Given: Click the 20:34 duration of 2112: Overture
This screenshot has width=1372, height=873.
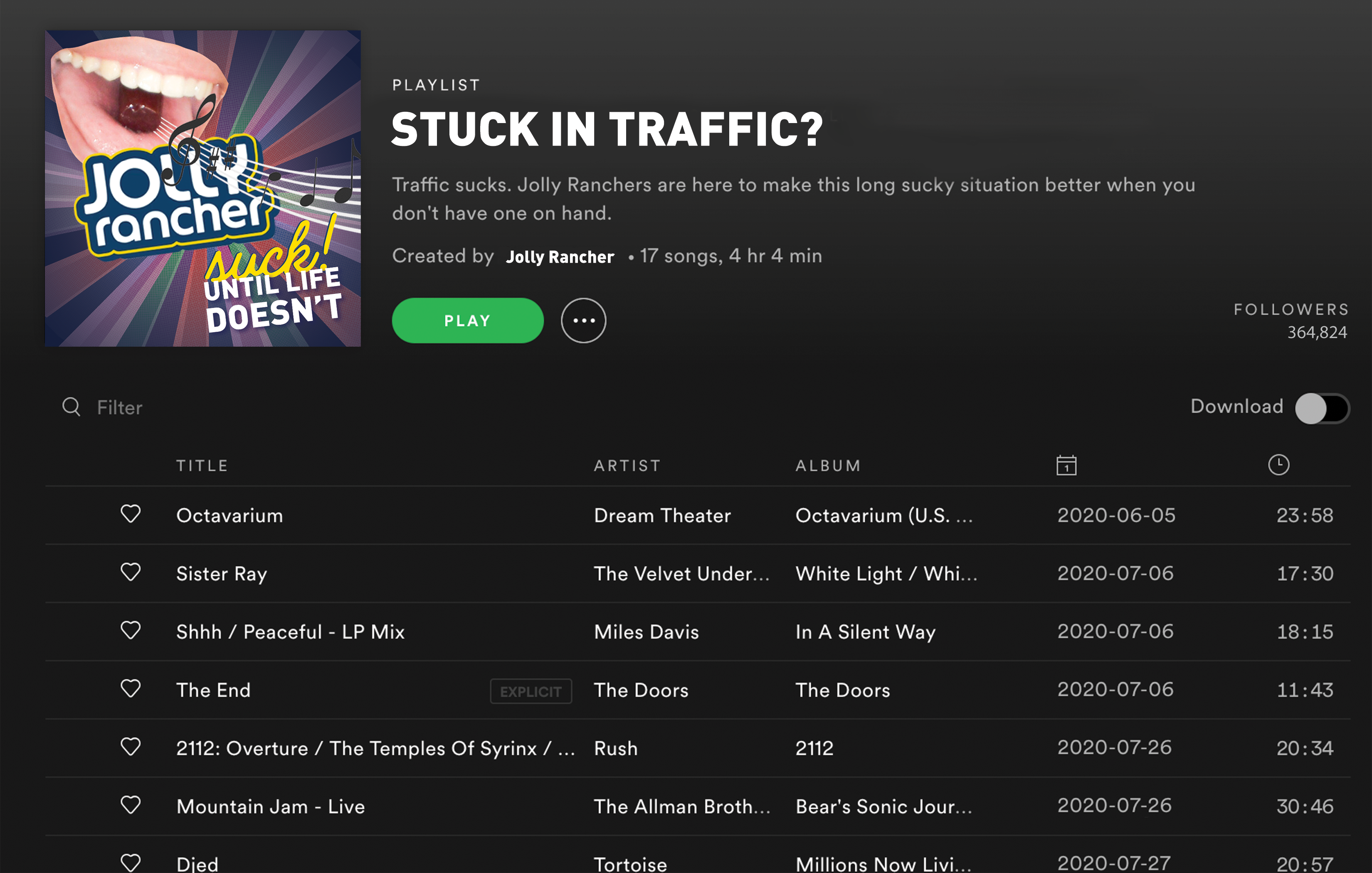Looking at the screenshot, I should [1305, 748].
